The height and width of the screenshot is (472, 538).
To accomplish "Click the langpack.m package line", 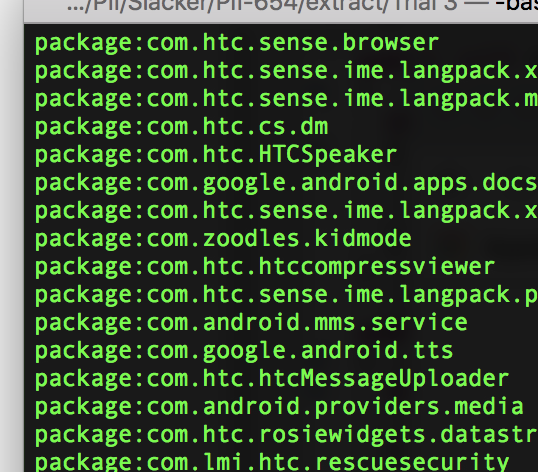I will click(x=286, y=100).
